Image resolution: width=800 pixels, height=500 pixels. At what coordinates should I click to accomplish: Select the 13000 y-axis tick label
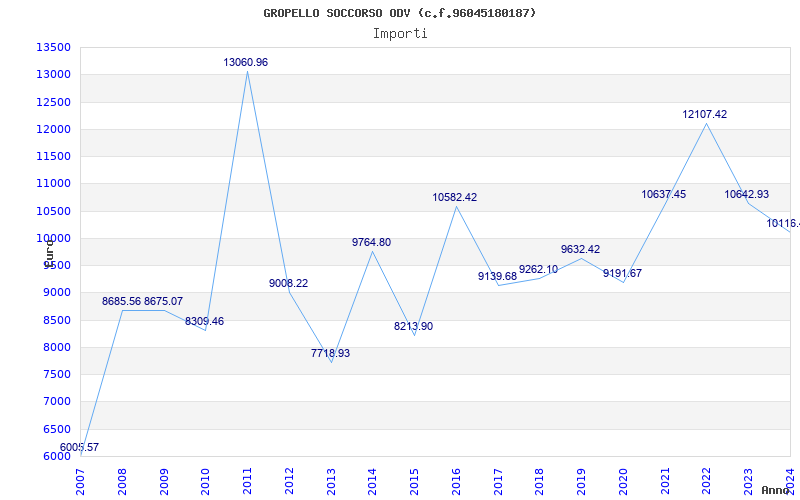(x=53, y=74)
